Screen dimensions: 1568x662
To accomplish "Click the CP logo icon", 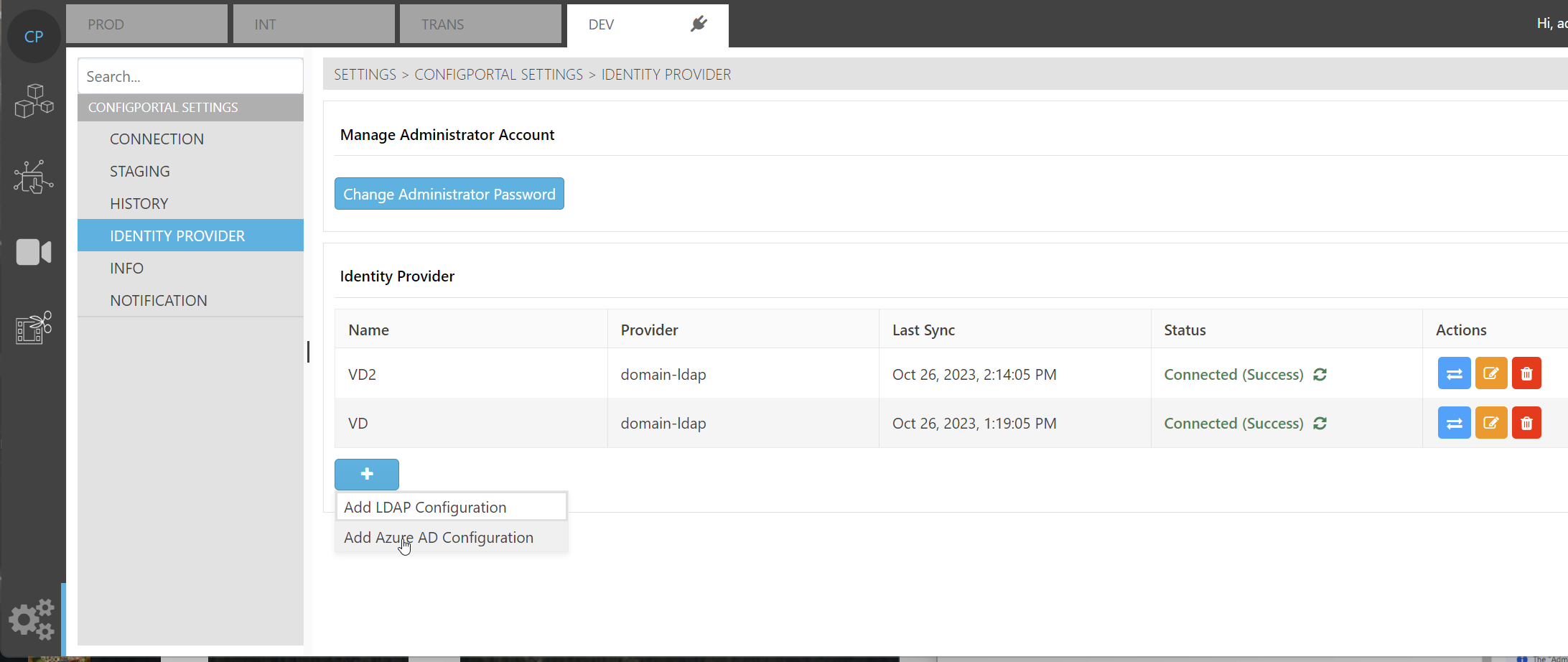I will point(34,37).
